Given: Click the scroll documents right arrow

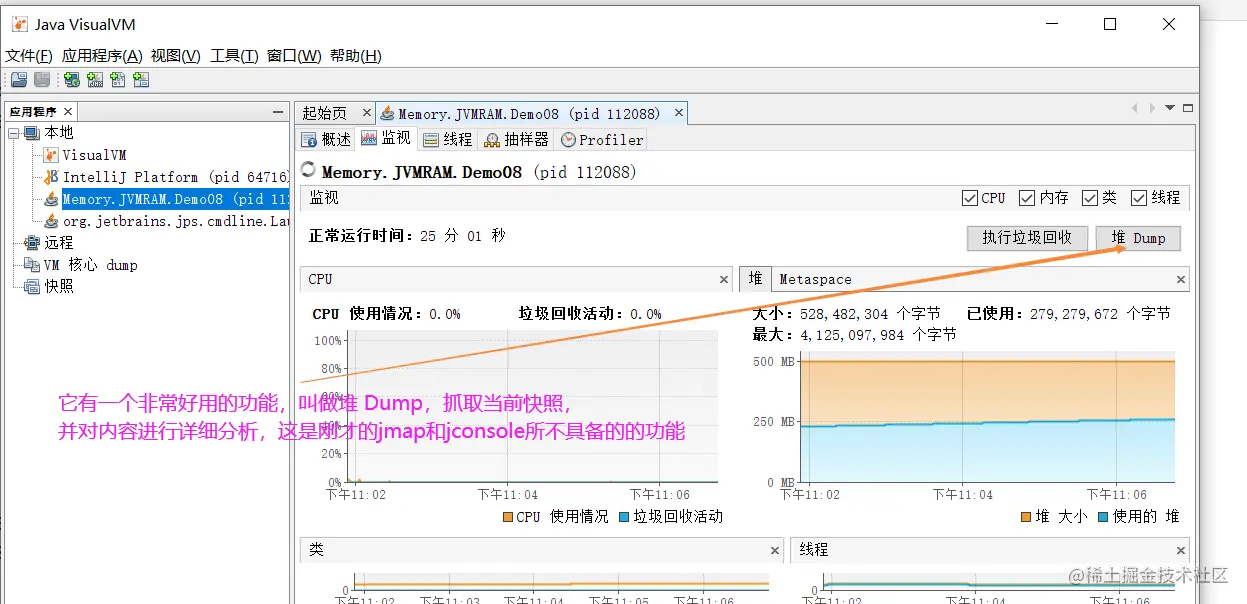Looking at the screenshot, I should coord(1152,108).
